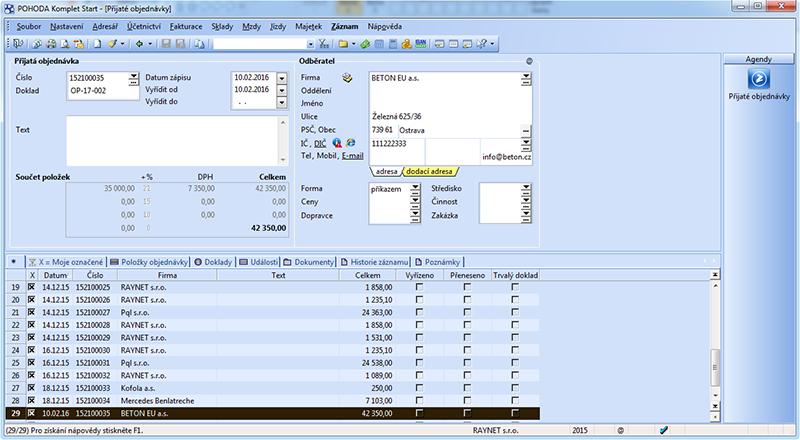The image size is (800, 440).
Task: Toggle X mark for row 19 order 152100025
Action: [32, 287]
